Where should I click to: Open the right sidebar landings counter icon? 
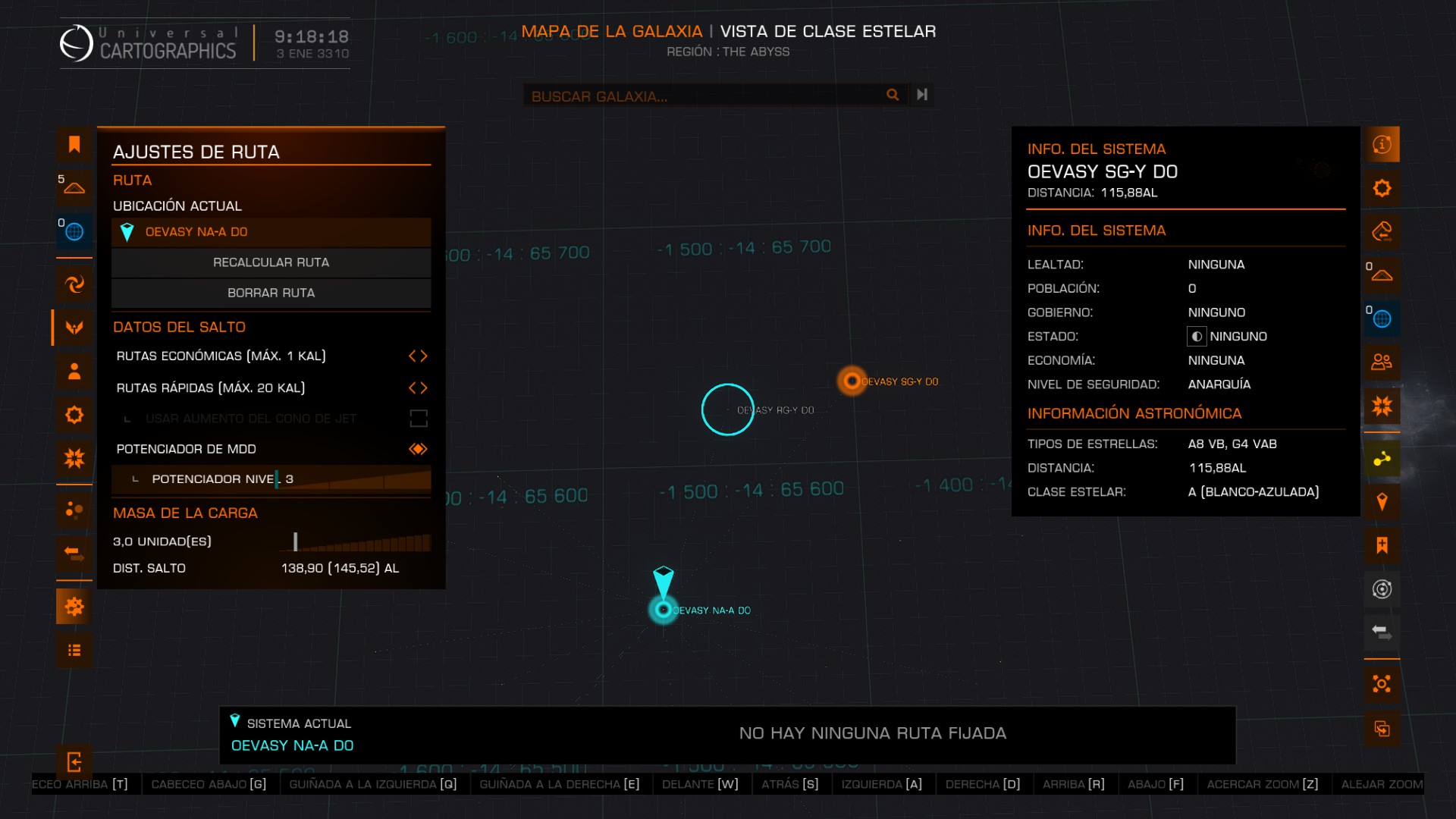tap(1382, 275)
